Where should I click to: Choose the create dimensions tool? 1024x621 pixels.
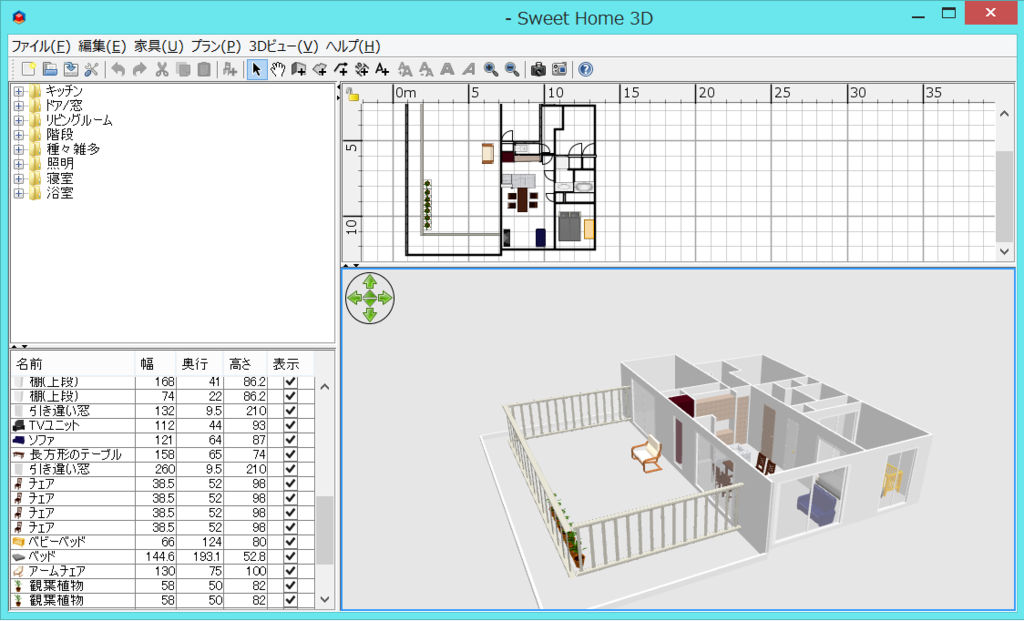coord(362,69)
